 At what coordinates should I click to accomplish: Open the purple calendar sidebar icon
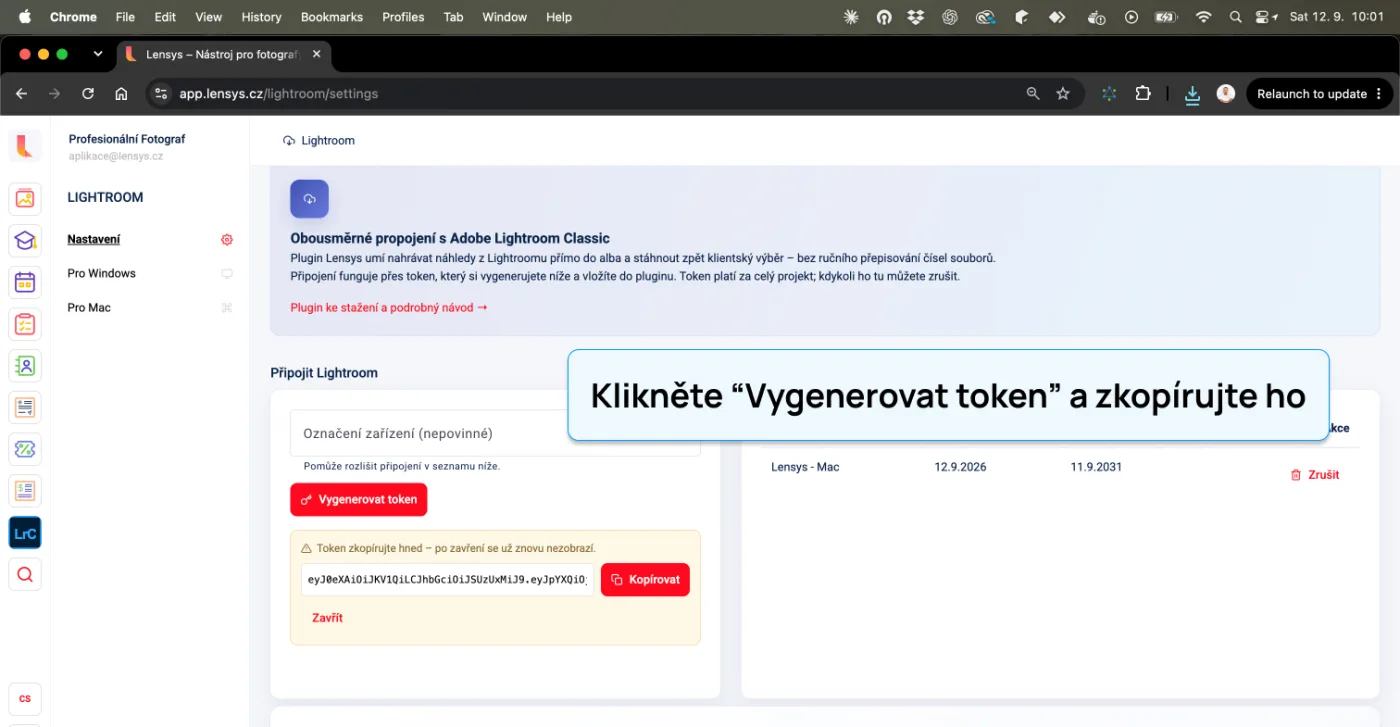pyautogui.click(x=25, y=282)
